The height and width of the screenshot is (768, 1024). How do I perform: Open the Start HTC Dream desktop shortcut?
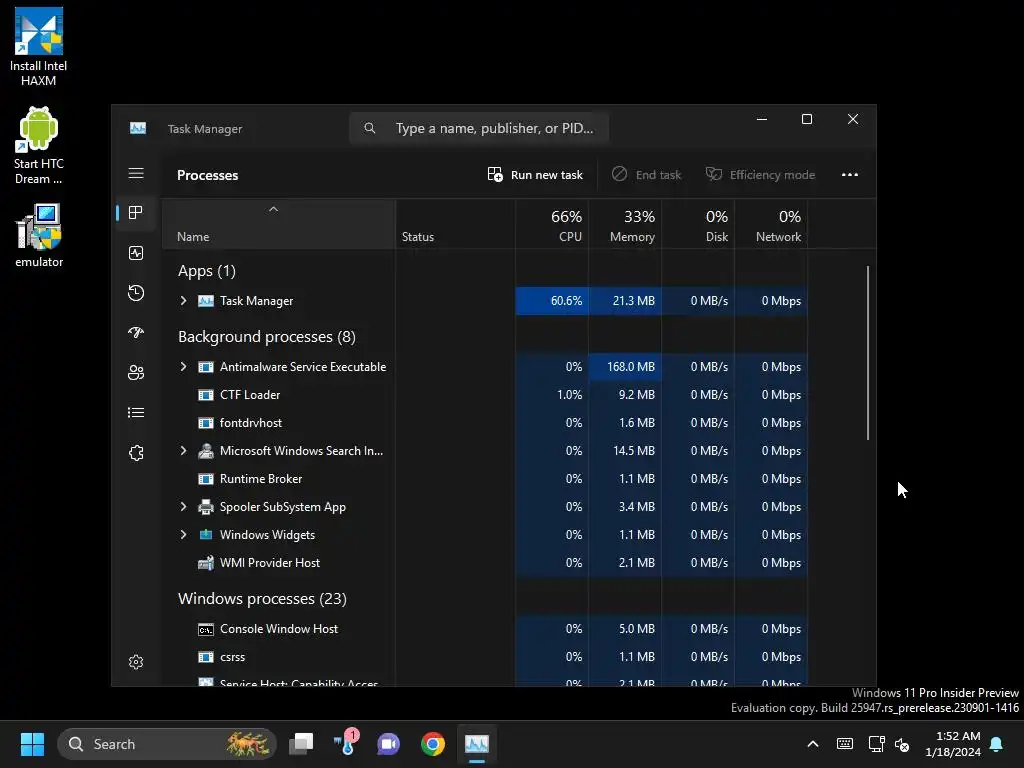click(x=39, y=145)
